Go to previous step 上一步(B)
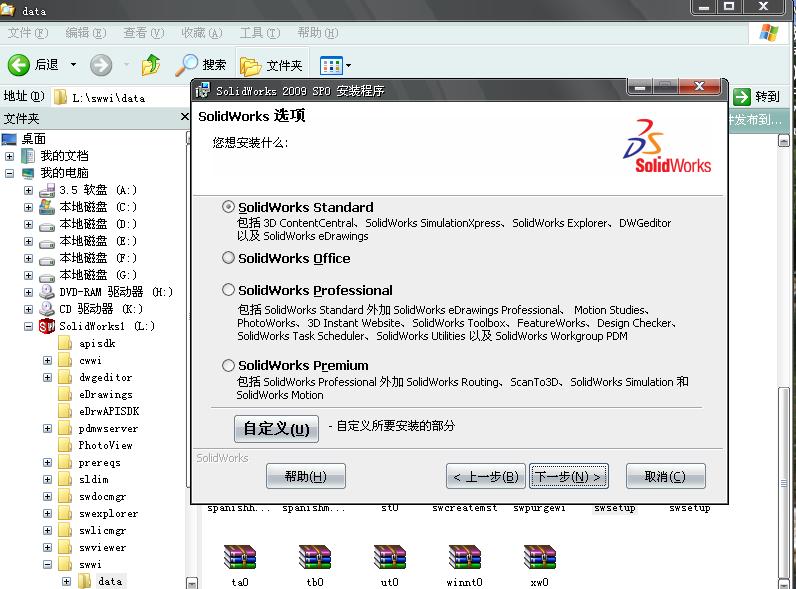Viewport: 796px width, 589px height. point(486,476)
